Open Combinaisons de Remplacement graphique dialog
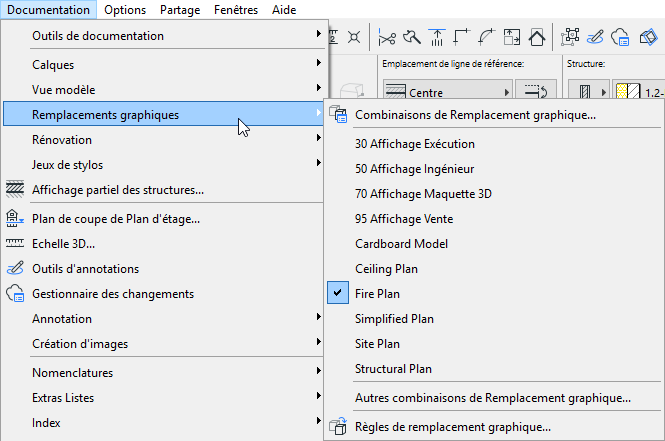The image size is (665, 441). coord(494,115)
